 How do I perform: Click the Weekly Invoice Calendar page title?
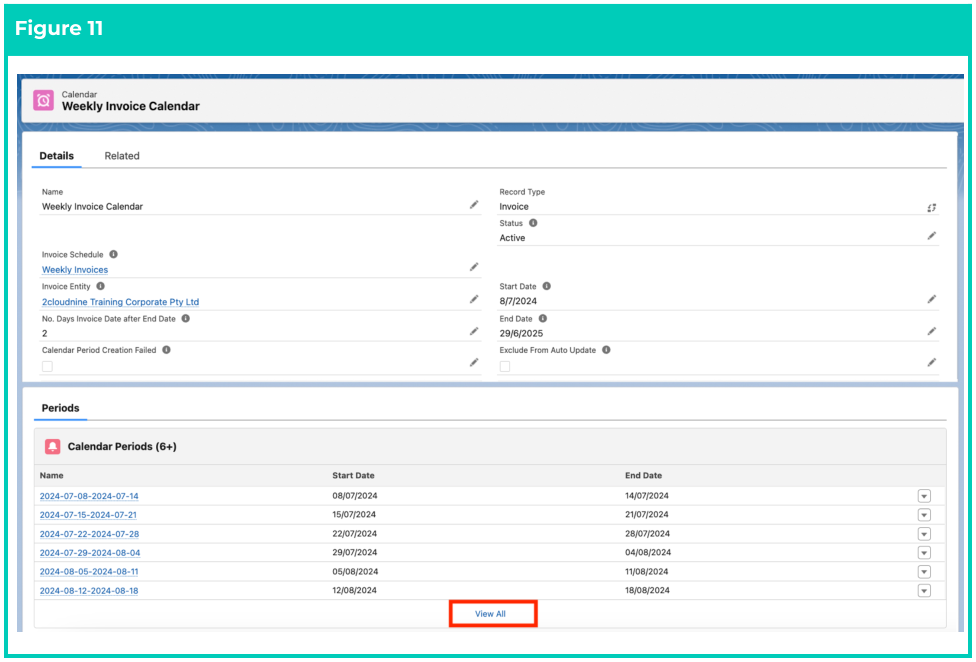pos(131,106)
